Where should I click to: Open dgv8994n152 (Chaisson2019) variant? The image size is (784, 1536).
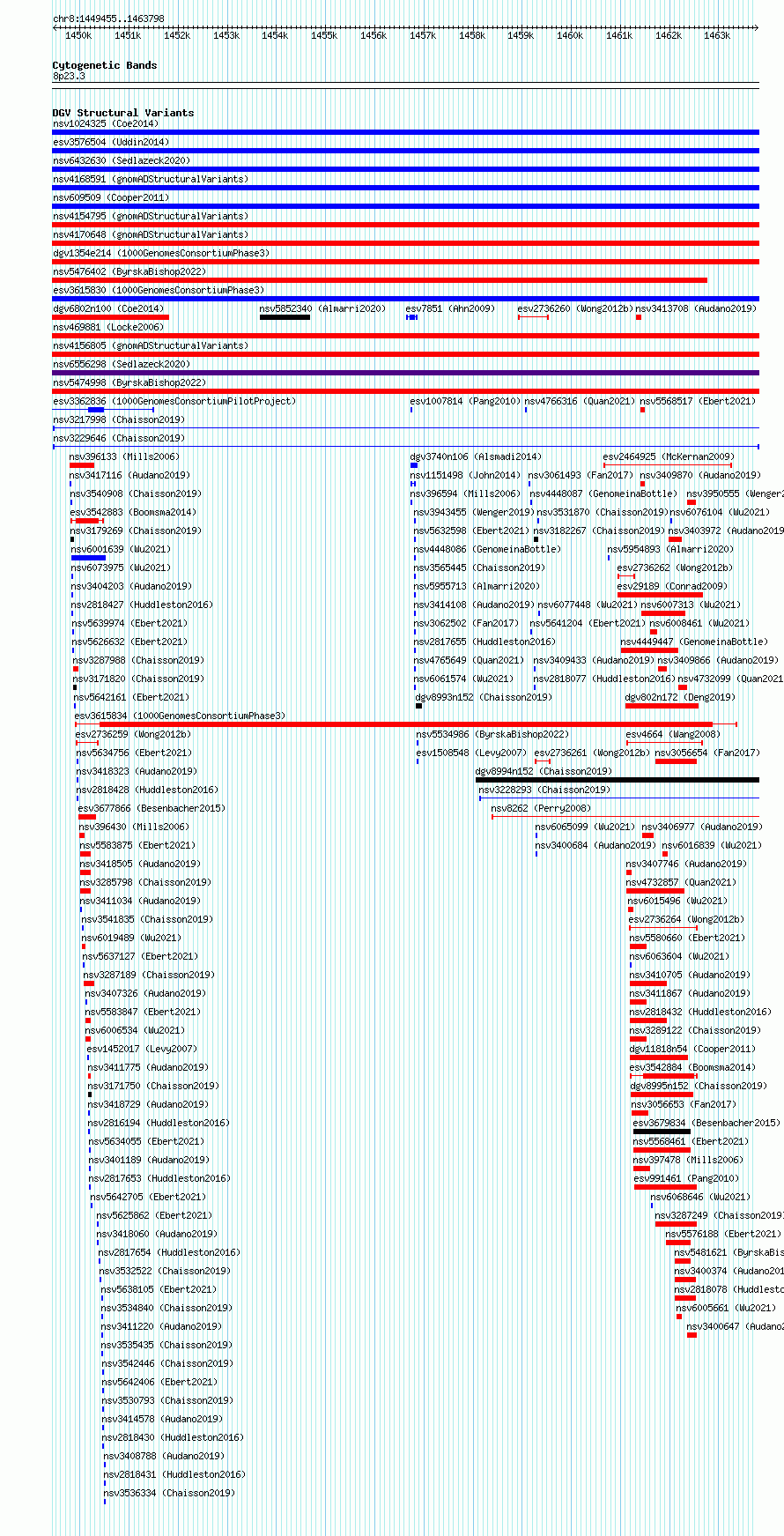coord(544,771)
